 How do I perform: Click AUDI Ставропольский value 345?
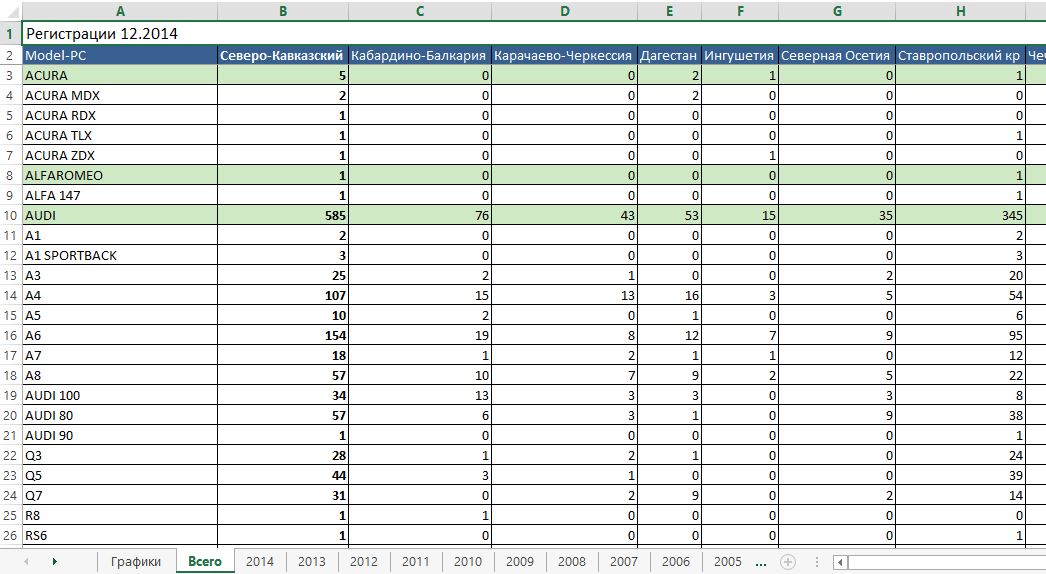960,216
